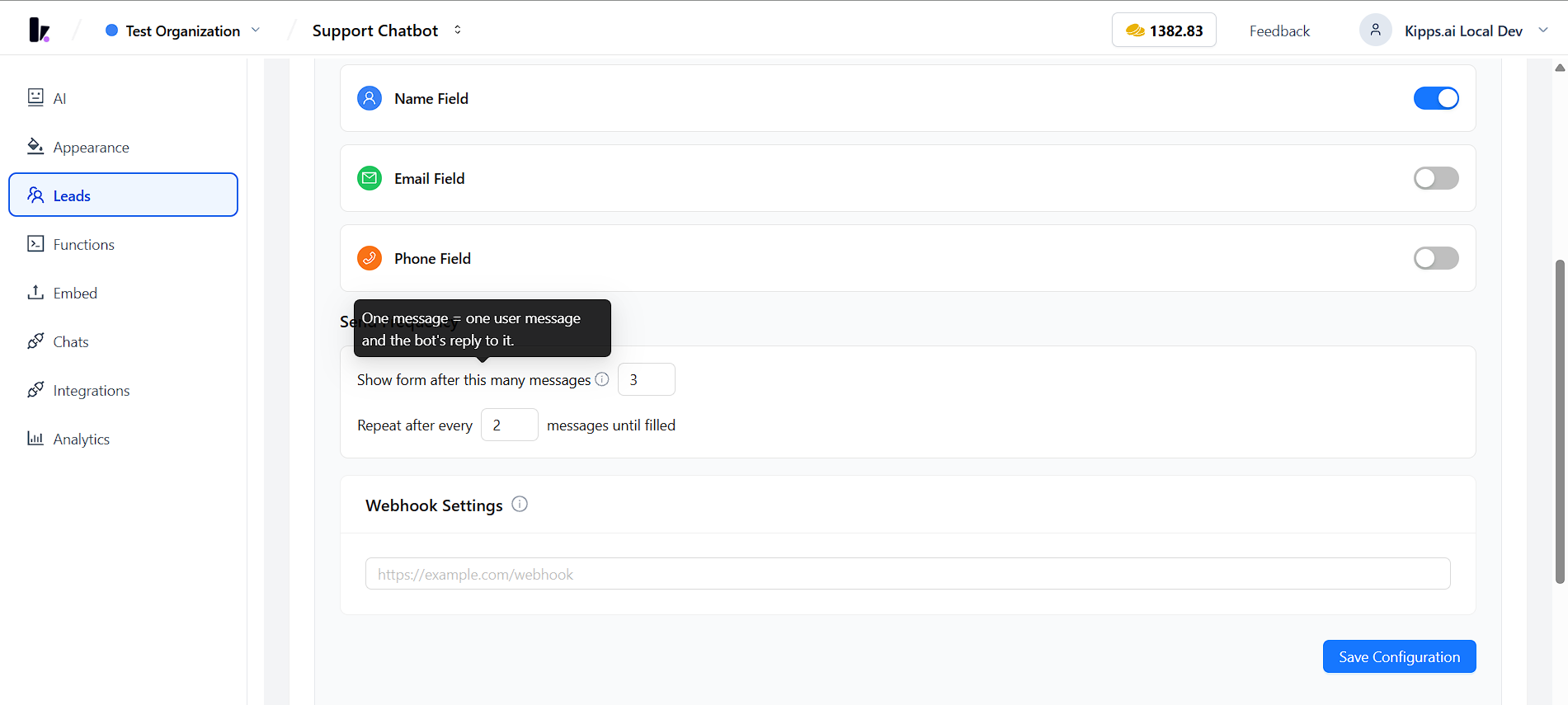The image size is (1568, 705).
Task: Click the vertical scrollbar thumb
Action: pos(1560,421)
